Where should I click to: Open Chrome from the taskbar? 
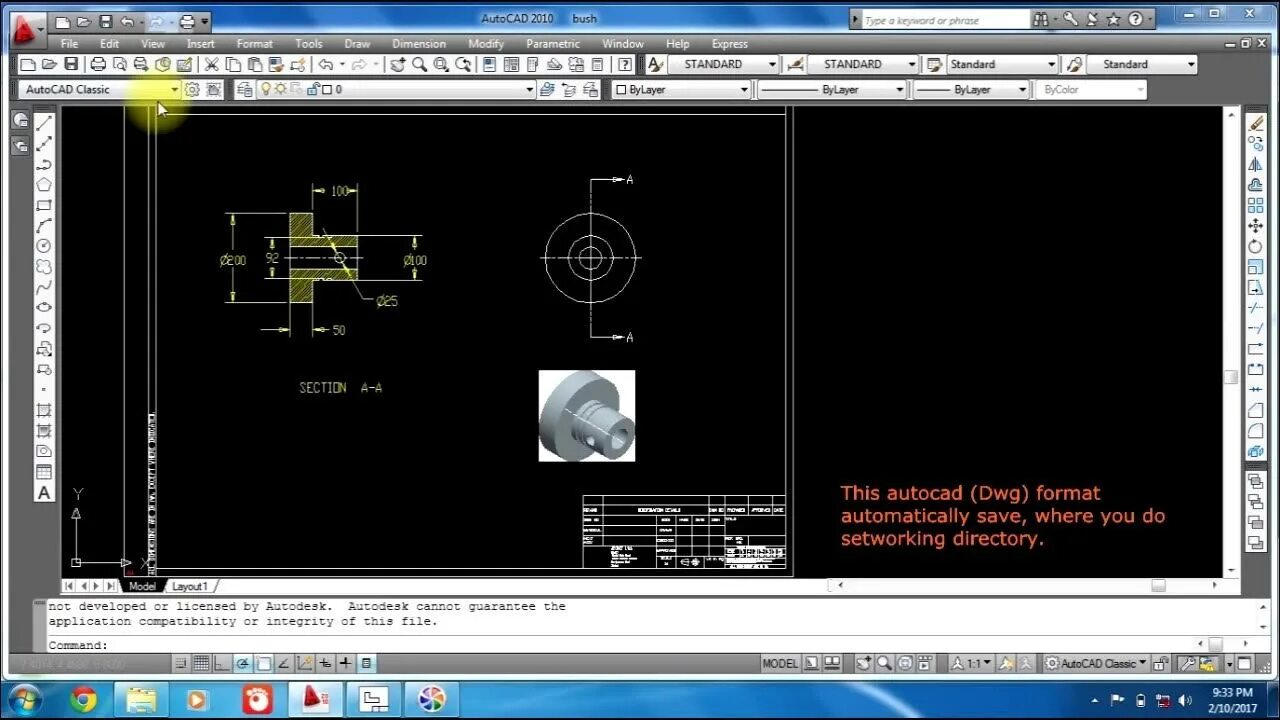tap(83, 699)
